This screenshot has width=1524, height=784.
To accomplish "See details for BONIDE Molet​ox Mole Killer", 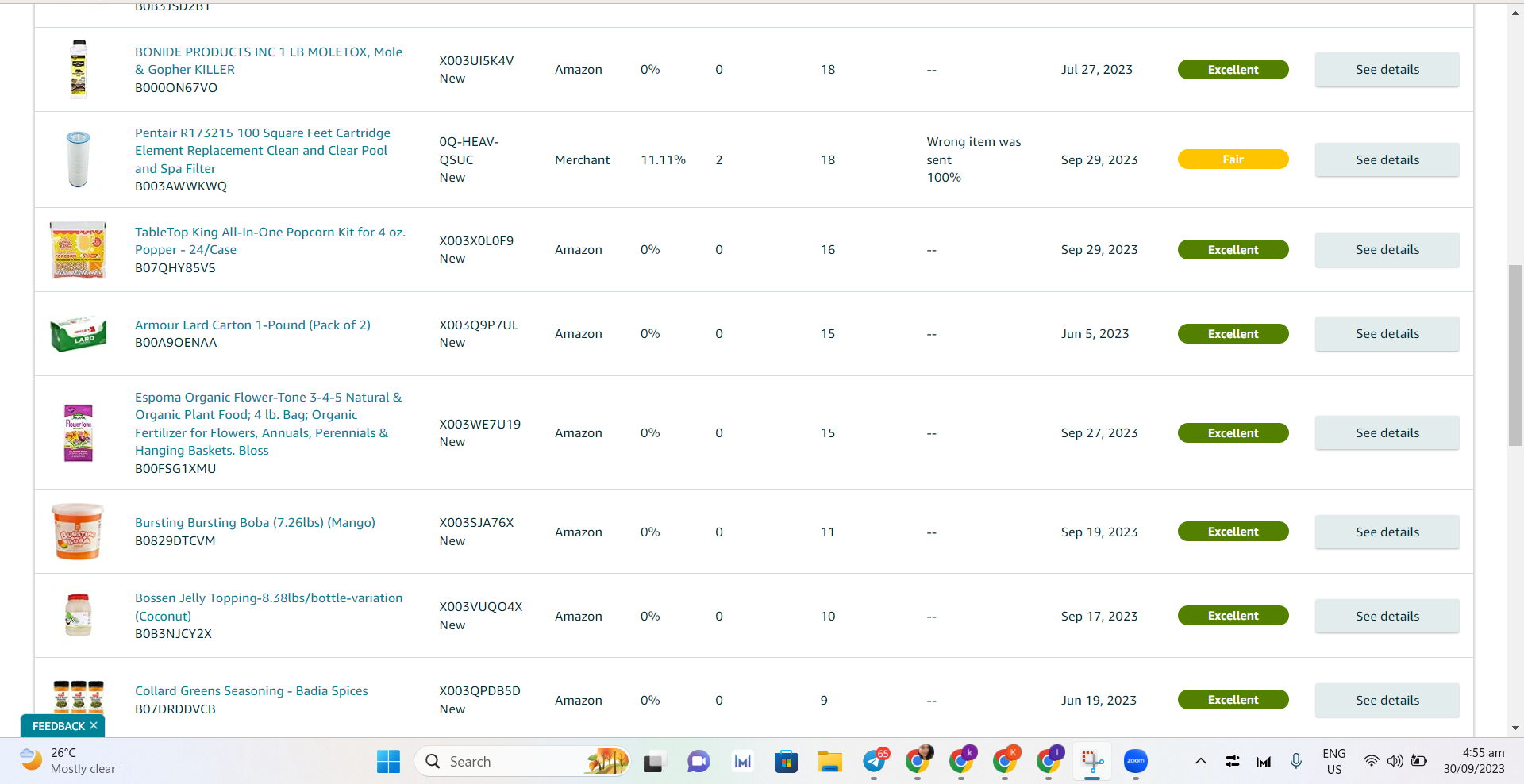I will [1387, 70].
